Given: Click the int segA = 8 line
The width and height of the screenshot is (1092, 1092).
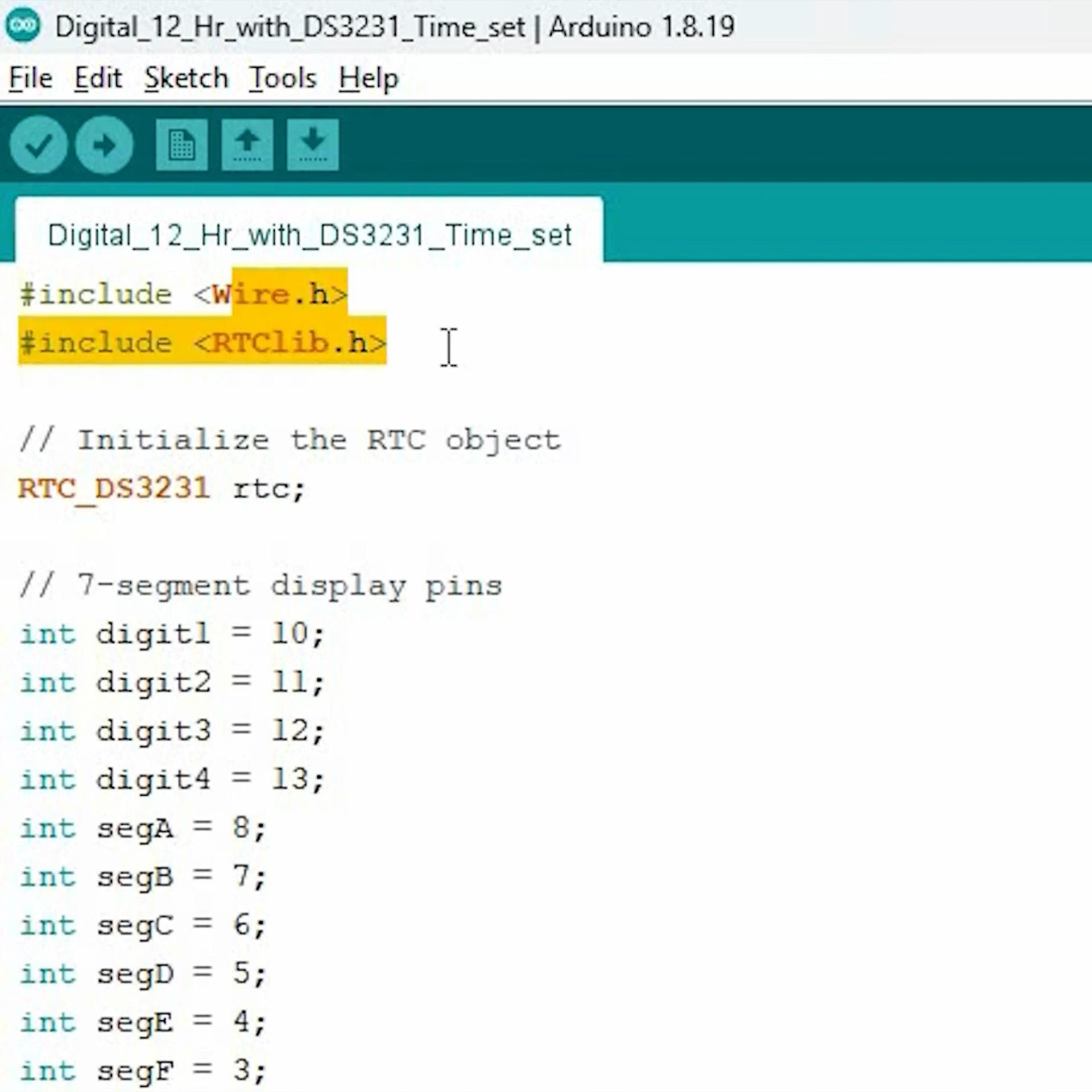Looking at the screenshot, I should 142,828.
